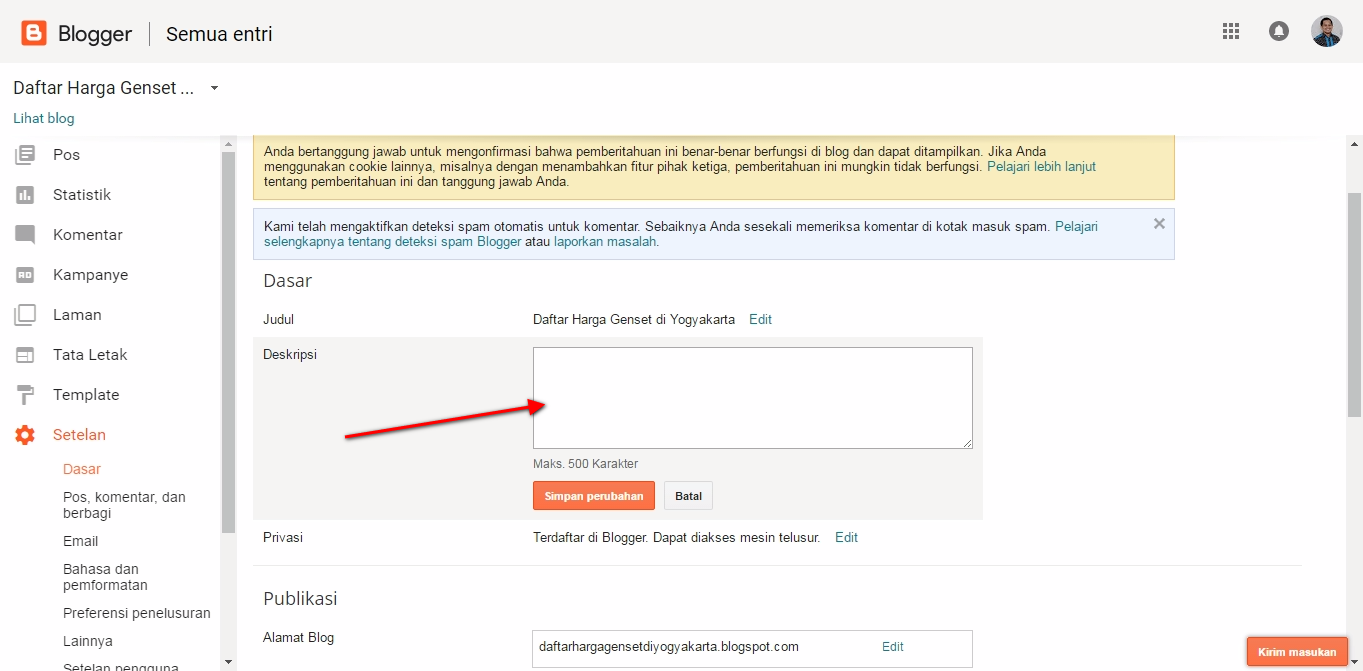
Task: Edit the Alamat Blog address
Action: tap(893, 647)
